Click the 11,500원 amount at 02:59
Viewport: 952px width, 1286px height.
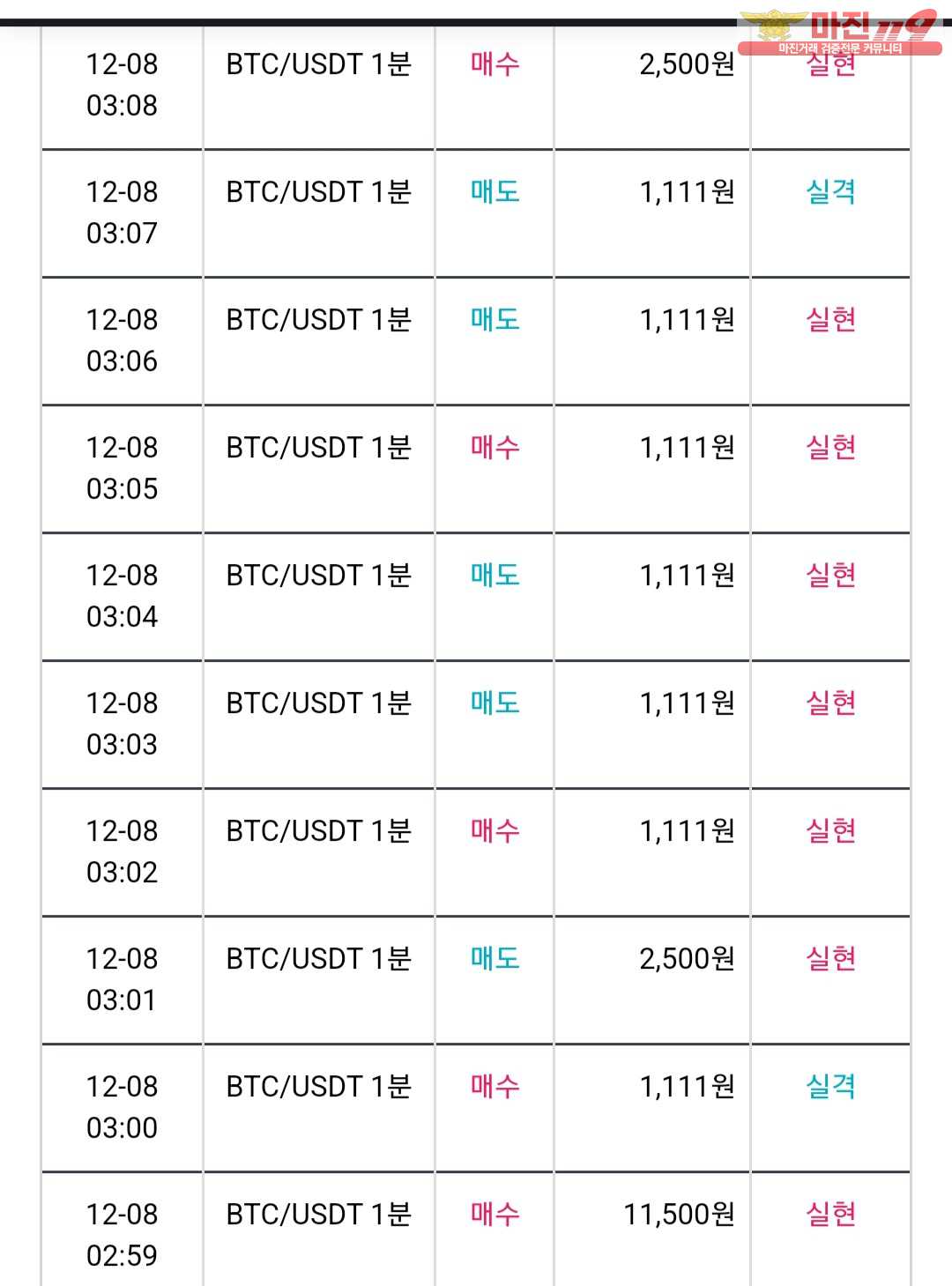(x=679, y=1215)
